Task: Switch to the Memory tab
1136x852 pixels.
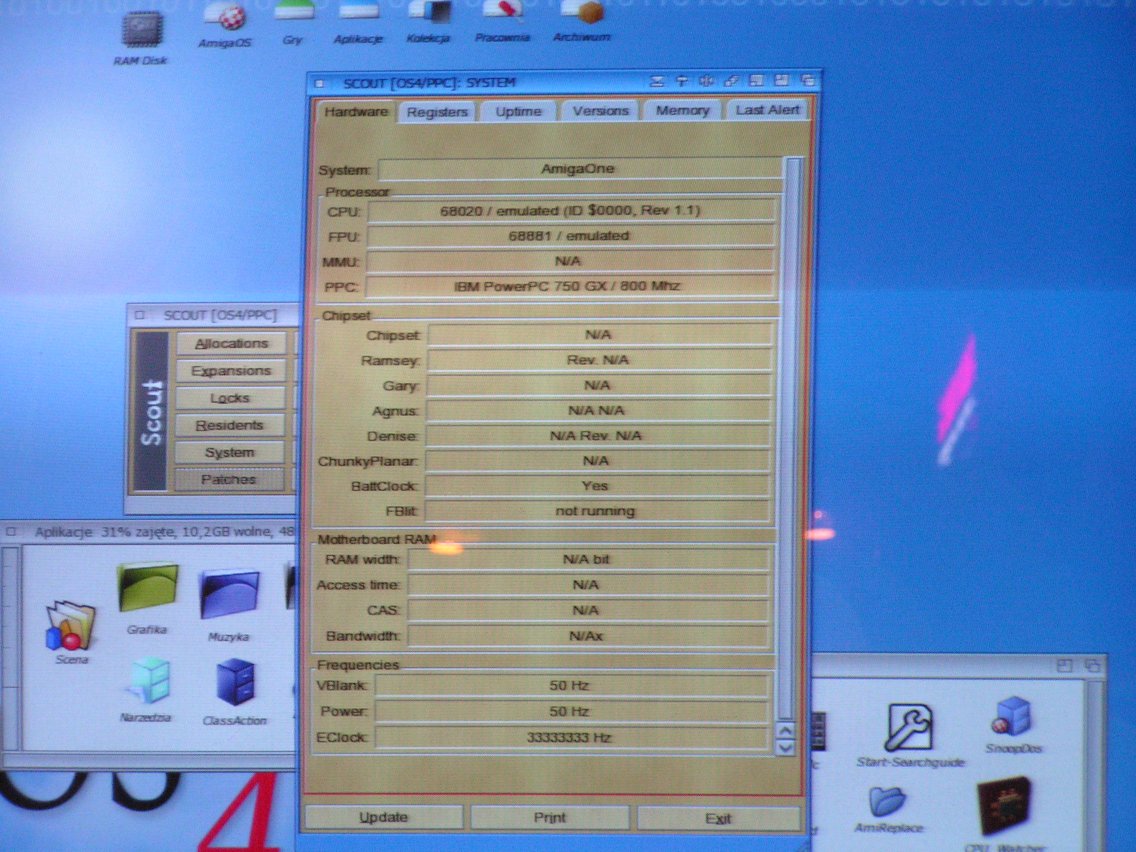Action: (x=682, y=110)
